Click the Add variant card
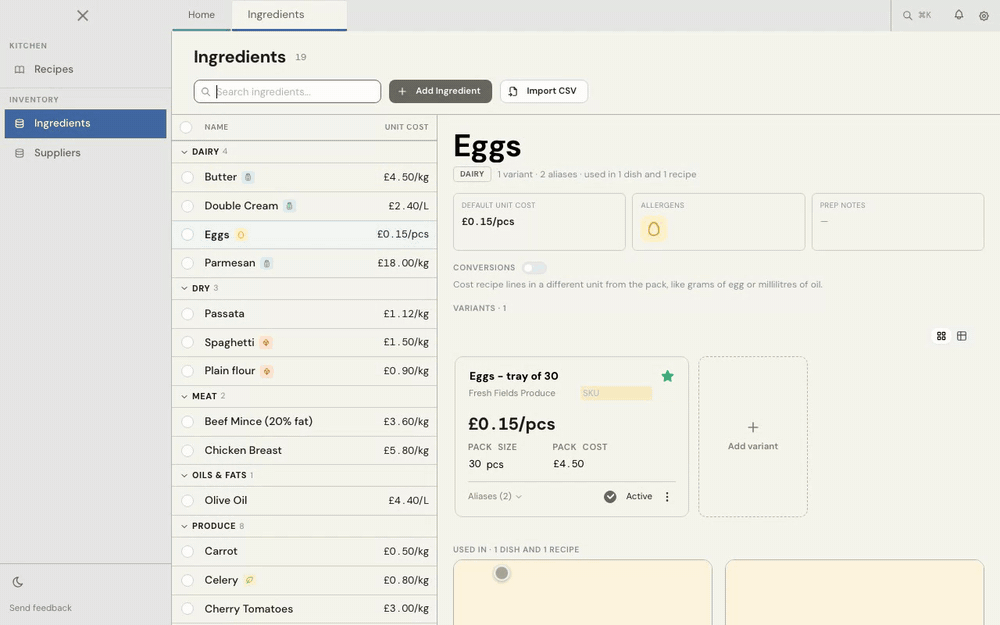Image resolution: width=1000 pixels, height=625 pixels. coord(753,436)
